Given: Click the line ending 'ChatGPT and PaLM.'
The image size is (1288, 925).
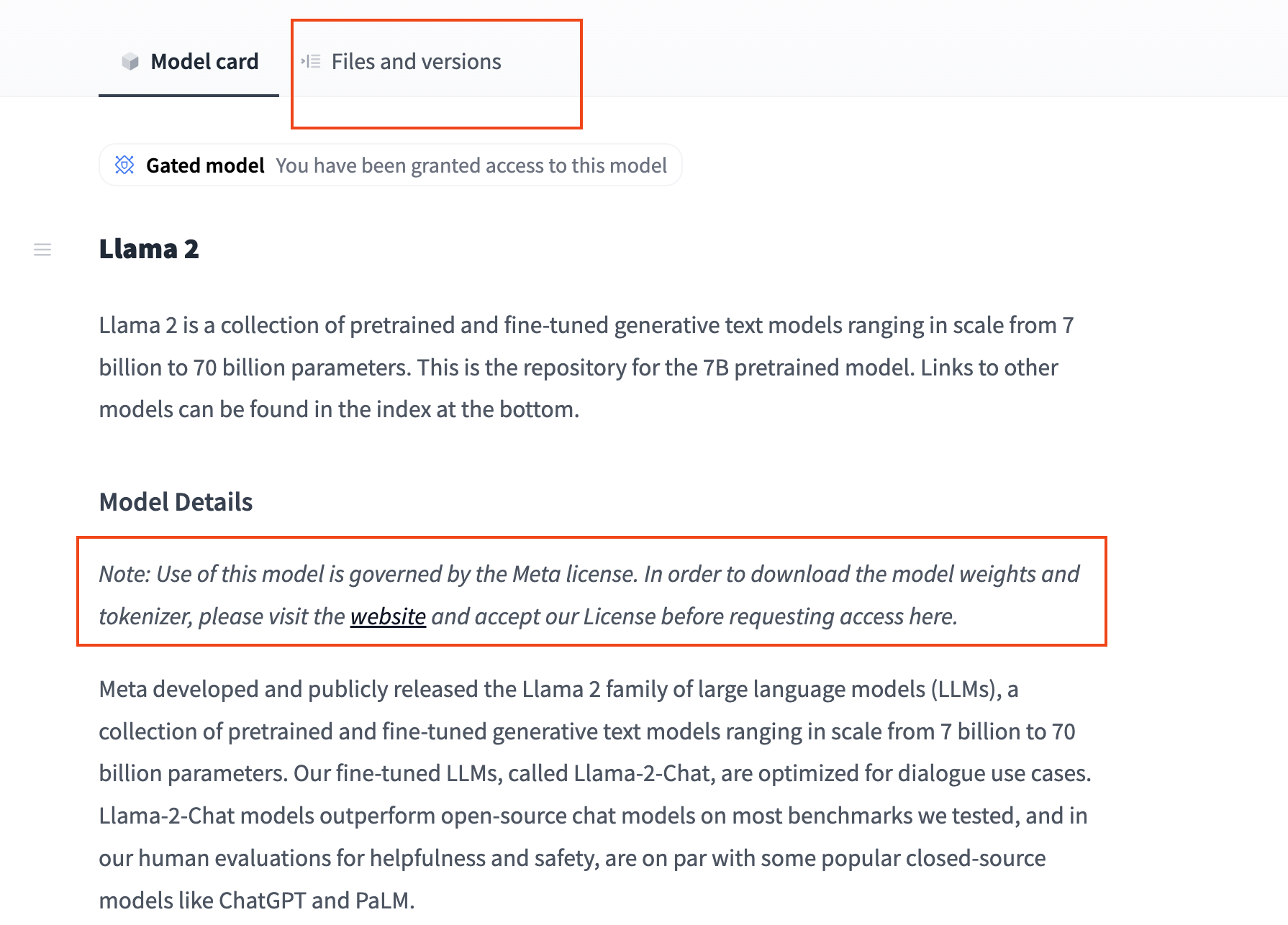Looking at the screenshot, I should 257,901.
